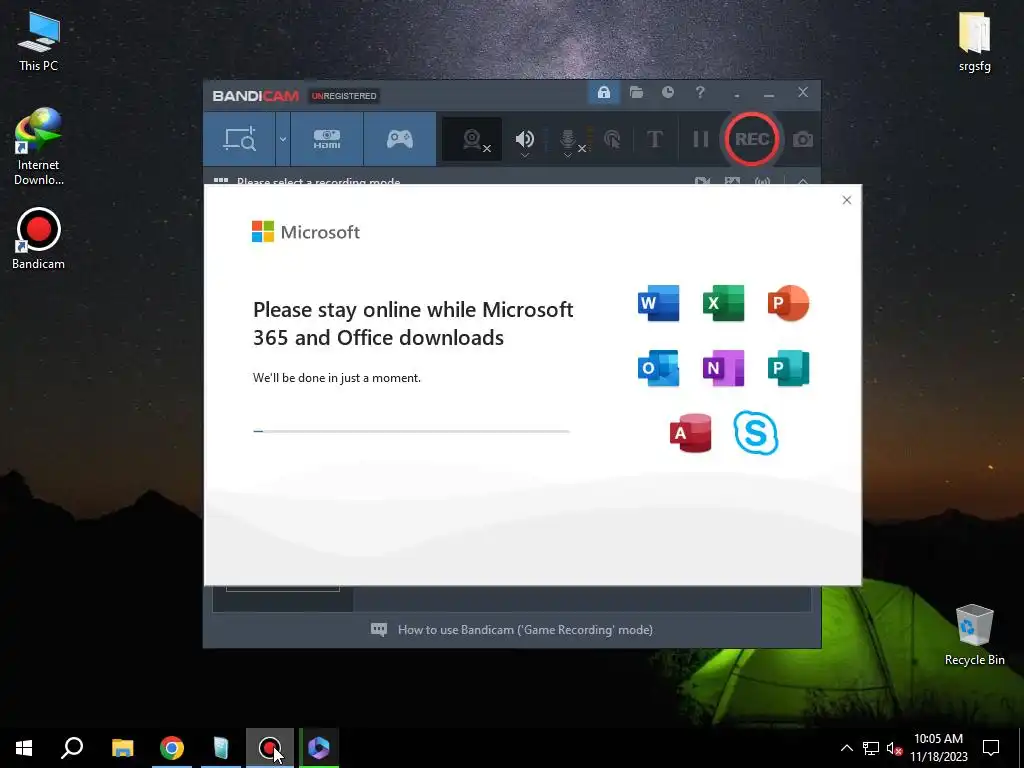Screen dimensions: 1024x768
Task: Click the Excel icon in Office installer
Action: click(724, 303)
